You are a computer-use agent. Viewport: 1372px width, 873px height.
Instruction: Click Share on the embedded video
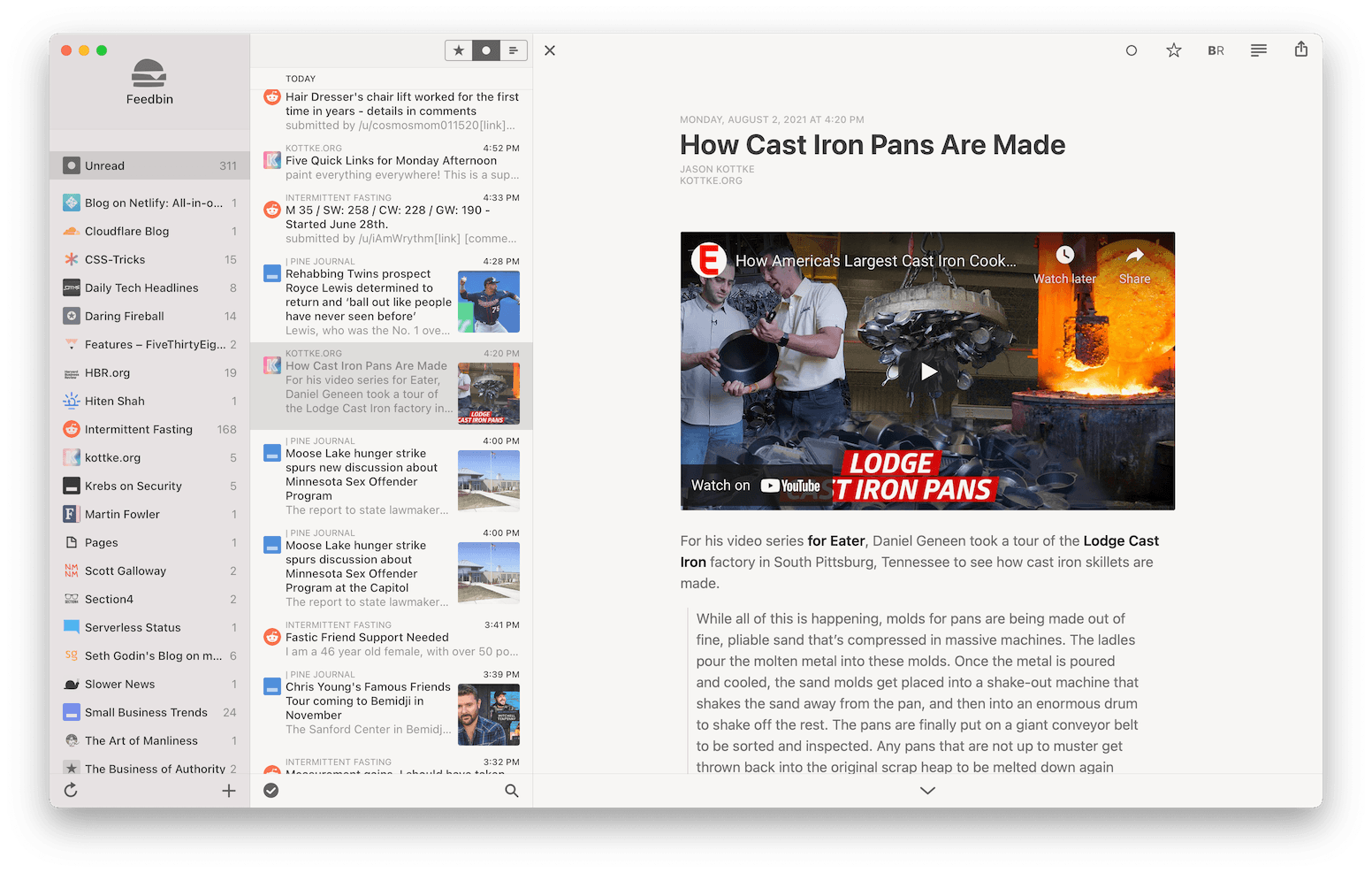point(1135,265)
